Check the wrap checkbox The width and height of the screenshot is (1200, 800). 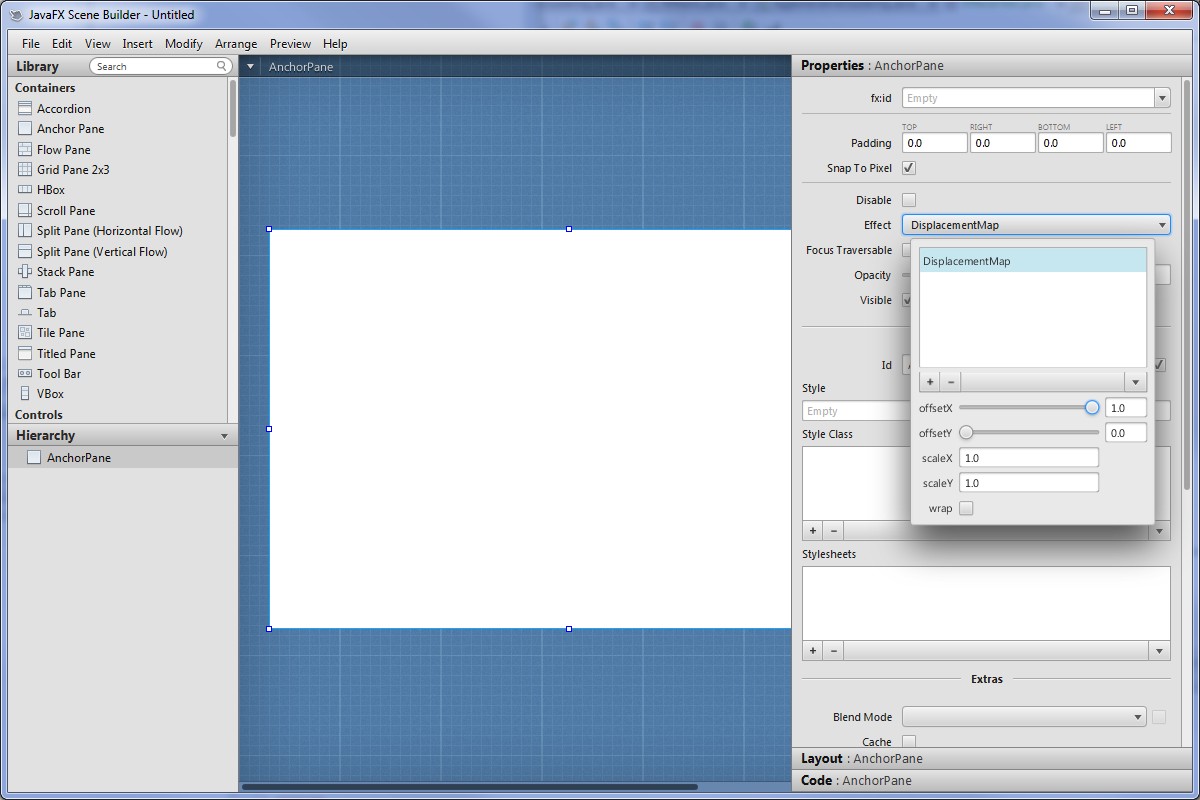(x=966, y=508)
